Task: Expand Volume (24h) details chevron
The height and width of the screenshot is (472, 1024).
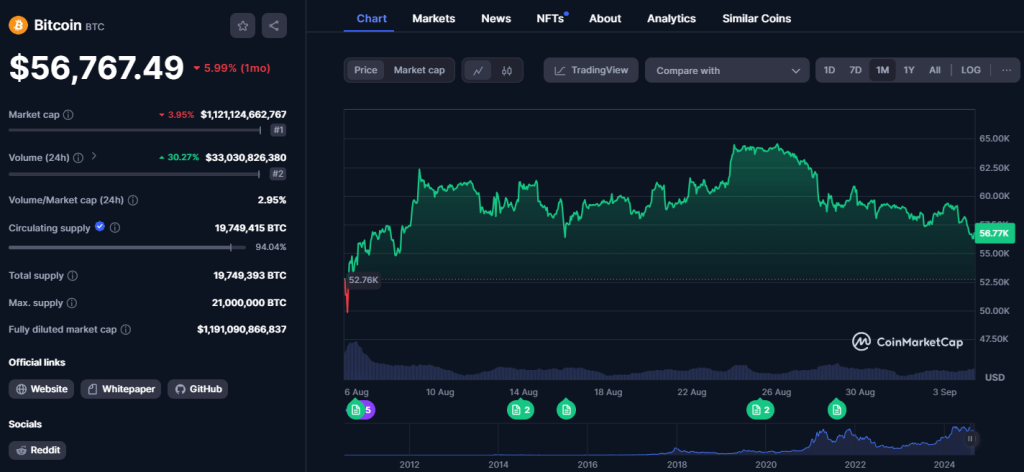Action: tap(94, 157)
